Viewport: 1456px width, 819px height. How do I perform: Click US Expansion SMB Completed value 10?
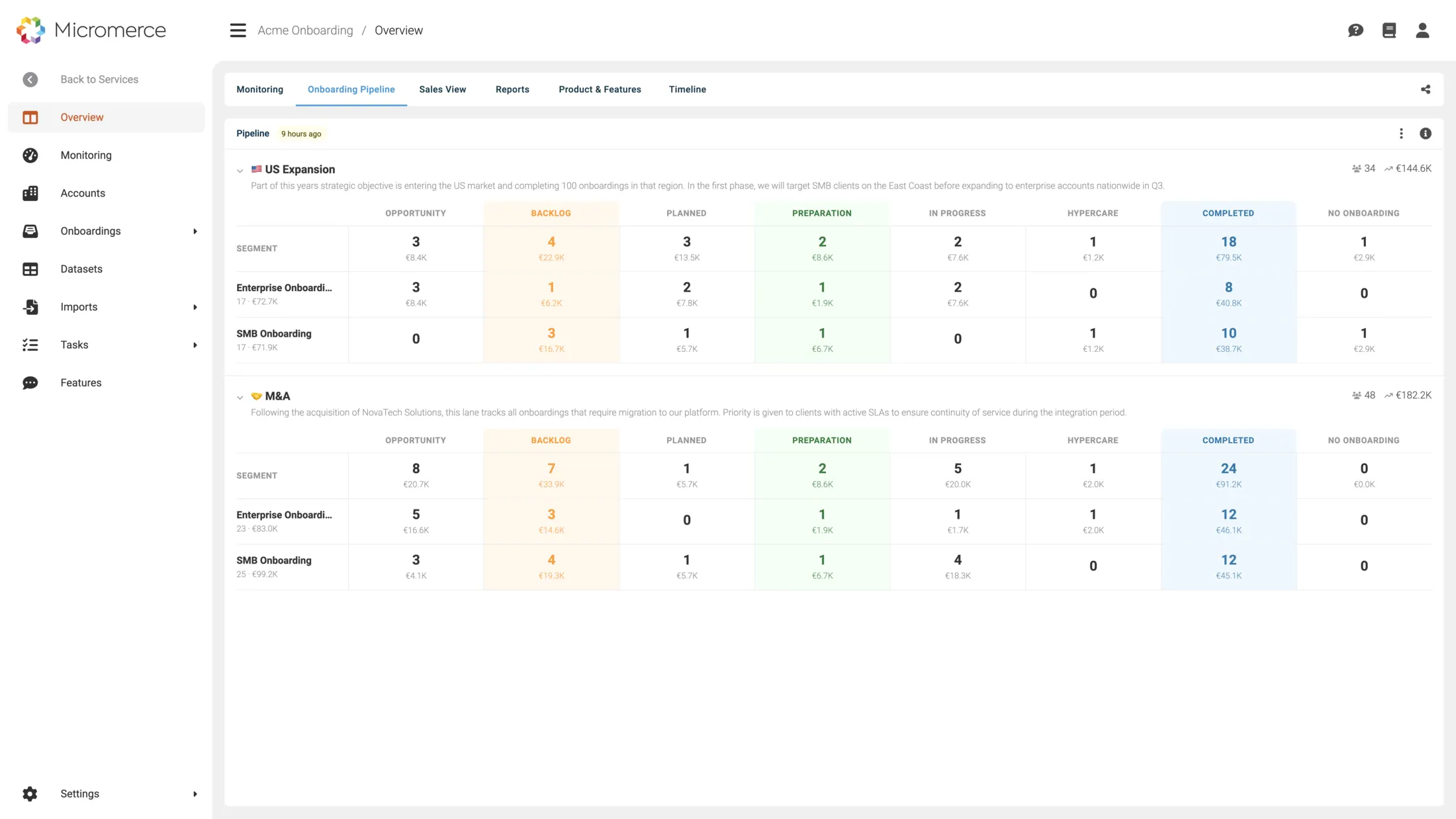pos(1228,333)
